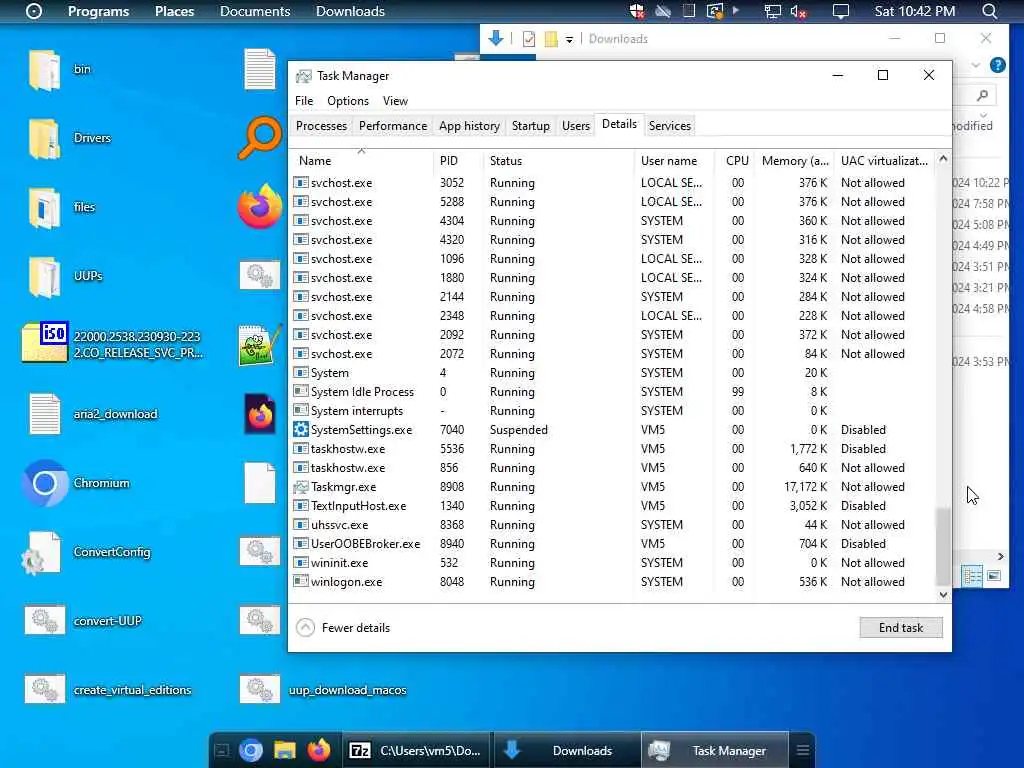Screen dimensions: 1024x768
Task: Select svchost.exe with PID 3052
Action: tap(612, 183)
